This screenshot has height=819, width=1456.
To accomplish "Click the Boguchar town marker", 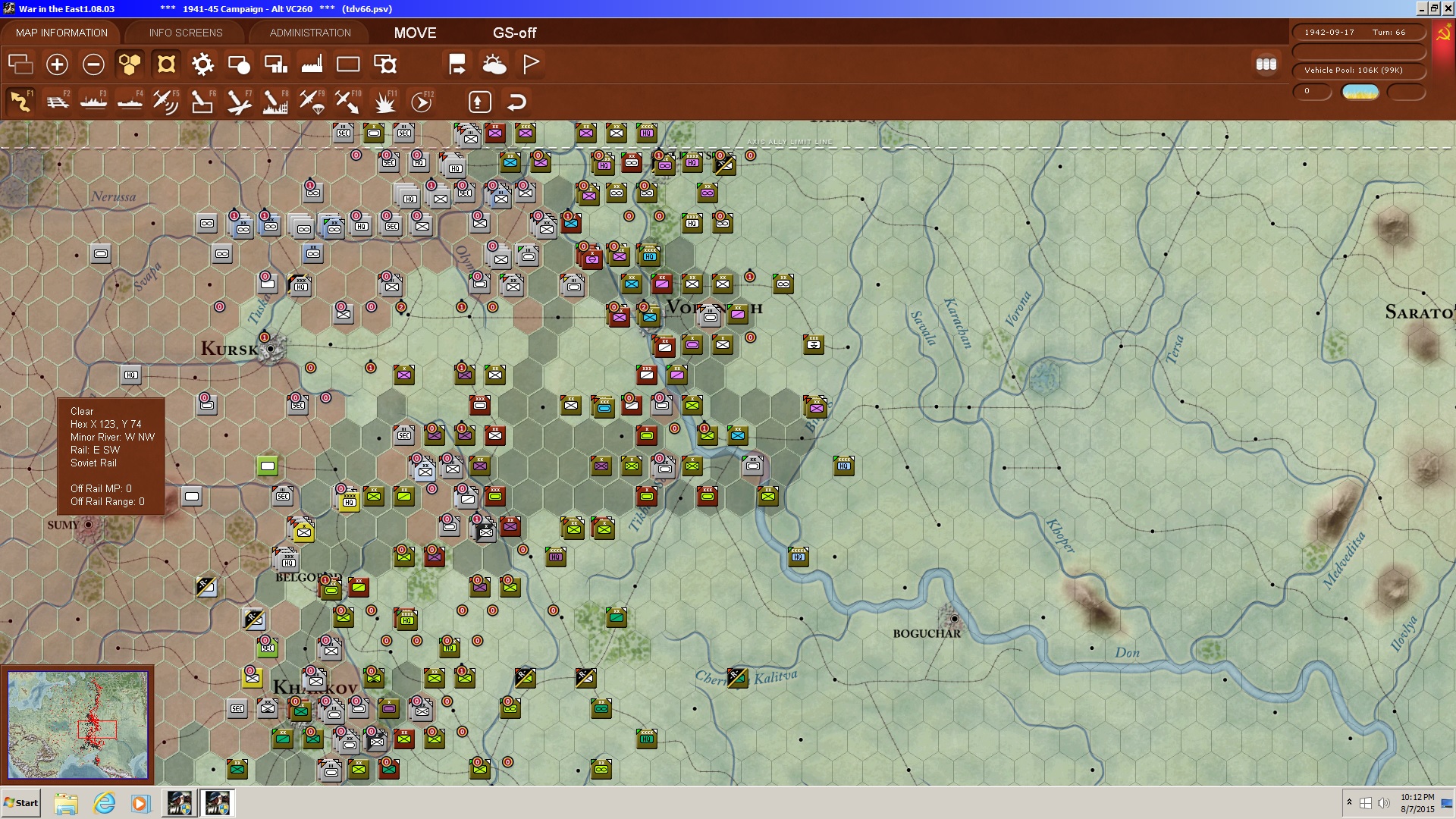I will pos(954,618).
